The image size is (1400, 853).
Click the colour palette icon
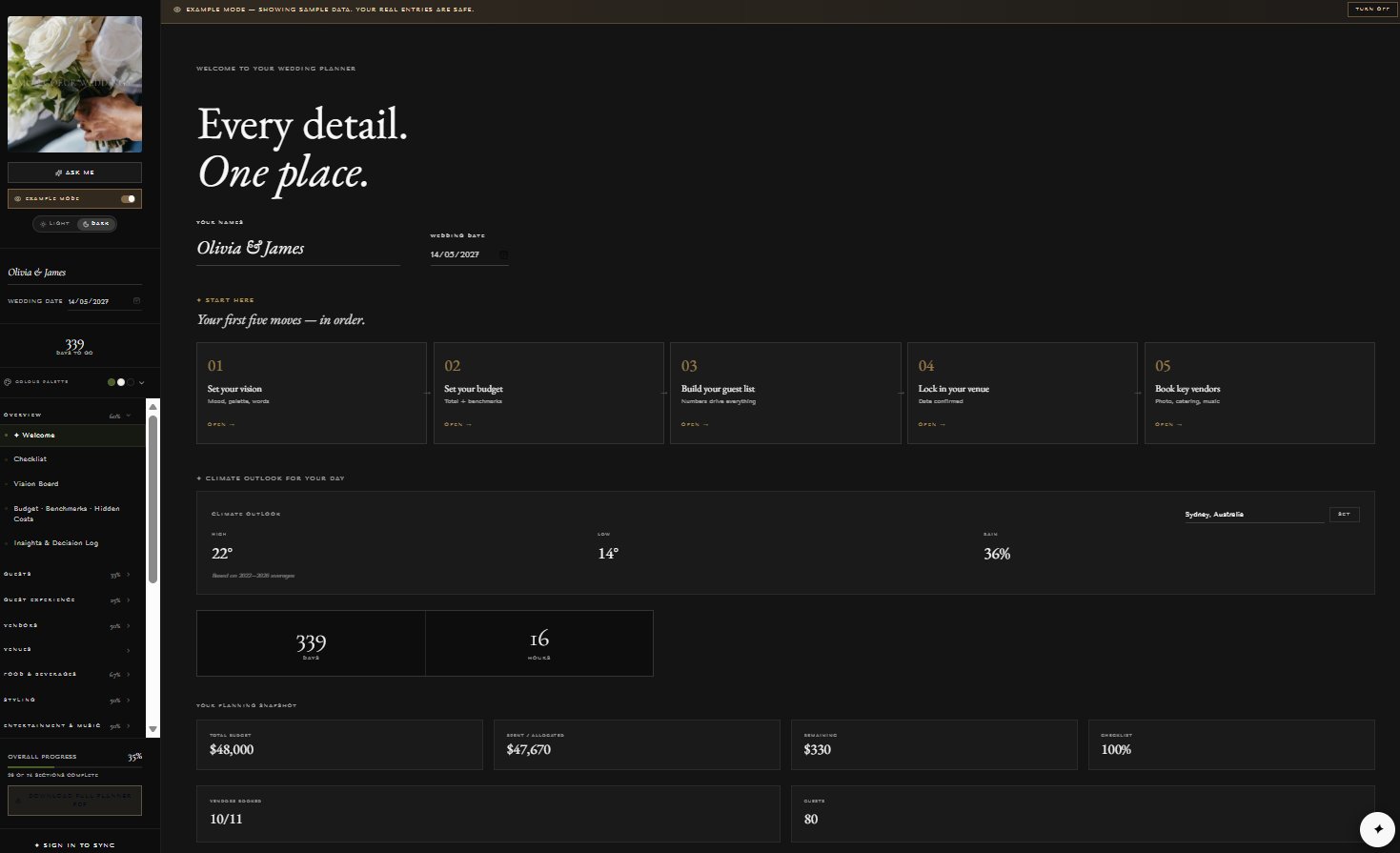pyautogui.click(x=8, y=382)
